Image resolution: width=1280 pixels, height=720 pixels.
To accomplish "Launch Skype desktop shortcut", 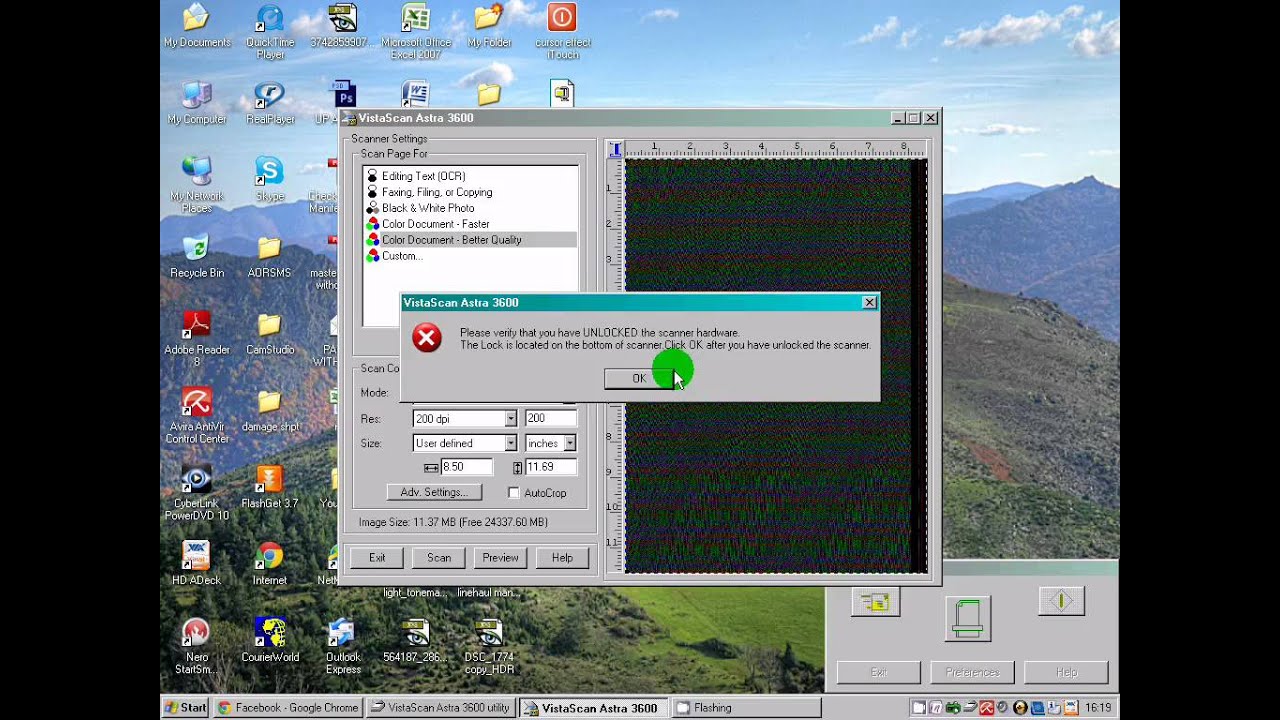I will point(269,180).
